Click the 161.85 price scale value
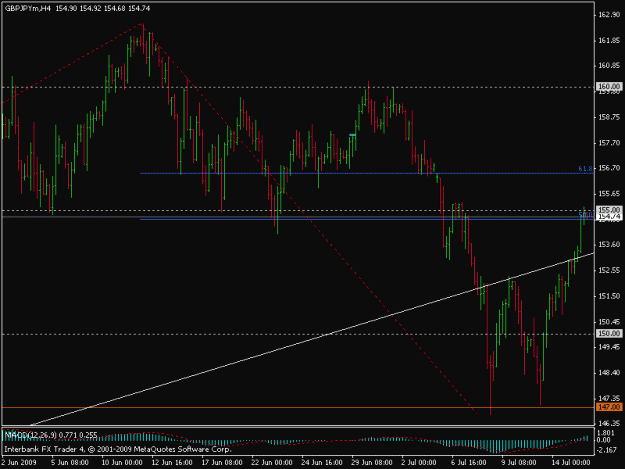 click(609, 40)
